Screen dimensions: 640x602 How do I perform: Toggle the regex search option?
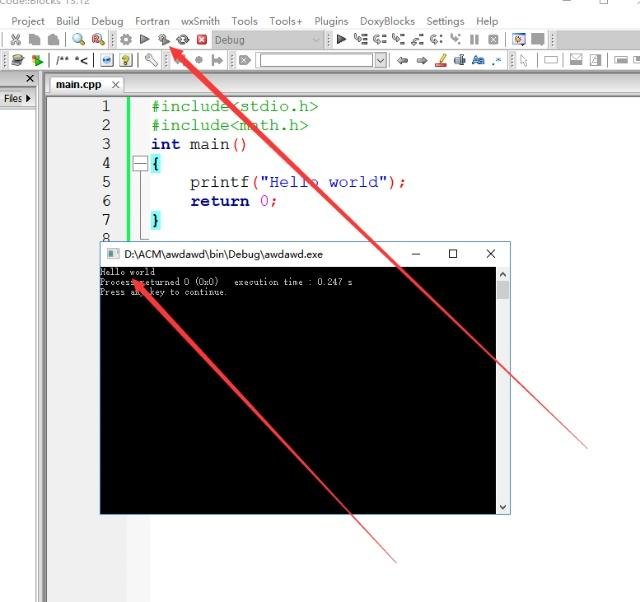(x=497, y=61)
